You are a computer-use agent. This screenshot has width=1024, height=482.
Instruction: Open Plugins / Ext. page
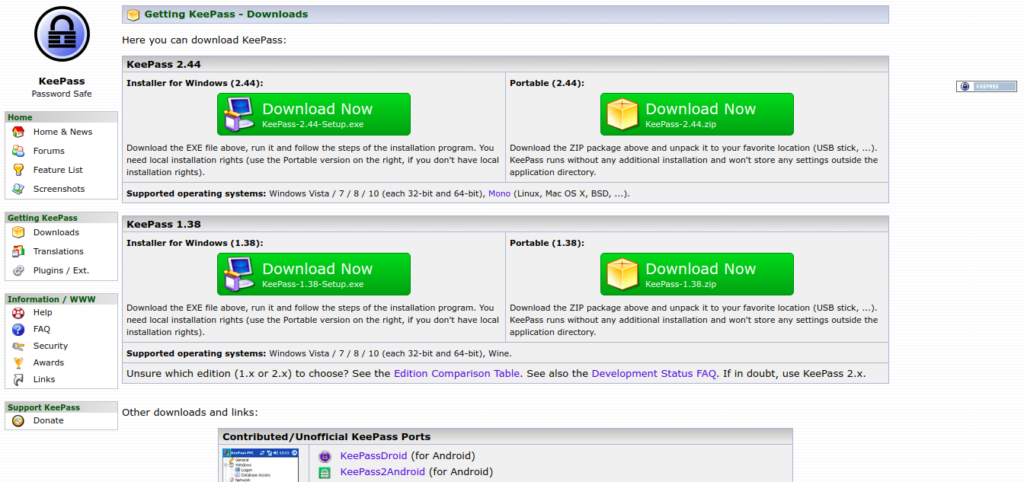coord(61,270)
